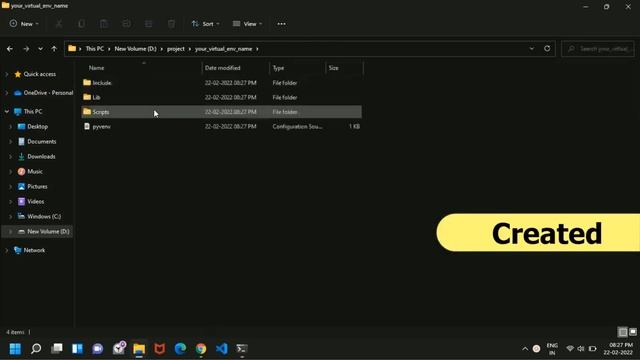Screen dimensions: 640x360
Task: Select Documents in the navigation pane
Action: [x=41, y=142]
